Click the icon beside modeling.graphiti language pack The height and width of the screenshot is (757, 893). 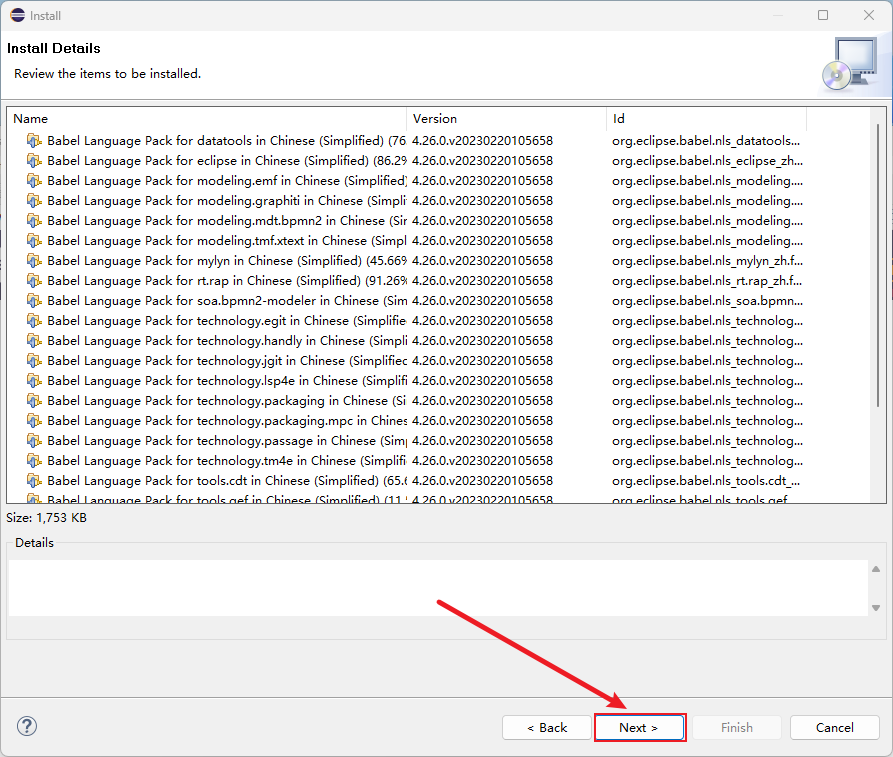34,200
